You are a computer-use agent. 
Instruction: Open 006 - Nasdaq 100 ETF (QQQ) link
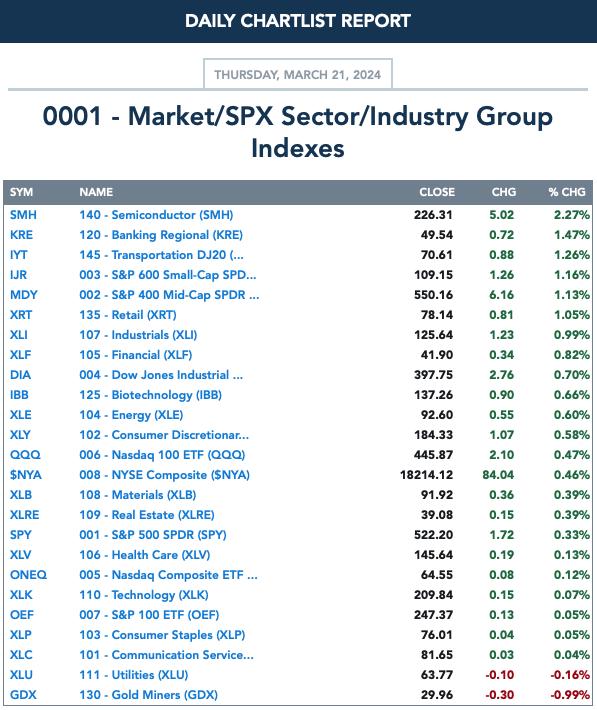(162, 455)
